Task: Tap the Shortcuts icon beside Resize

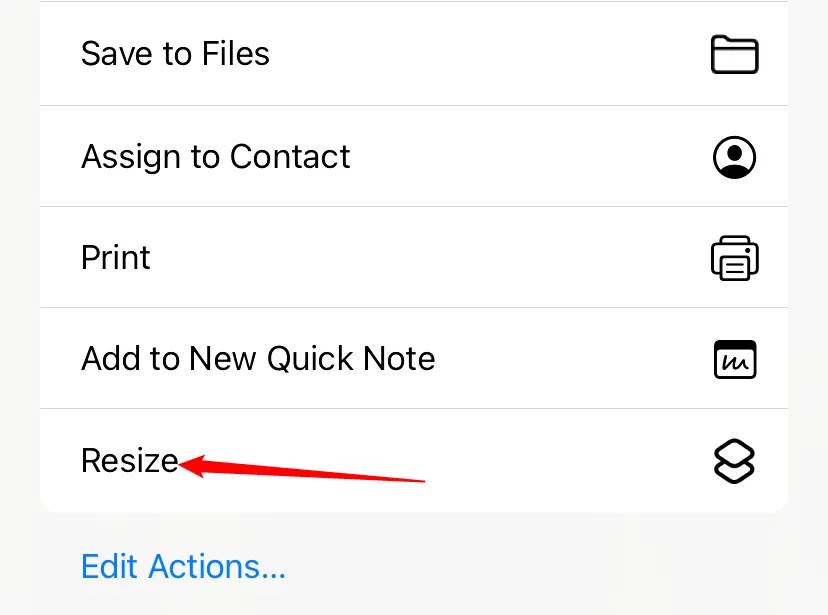Action: click(734, 461)
